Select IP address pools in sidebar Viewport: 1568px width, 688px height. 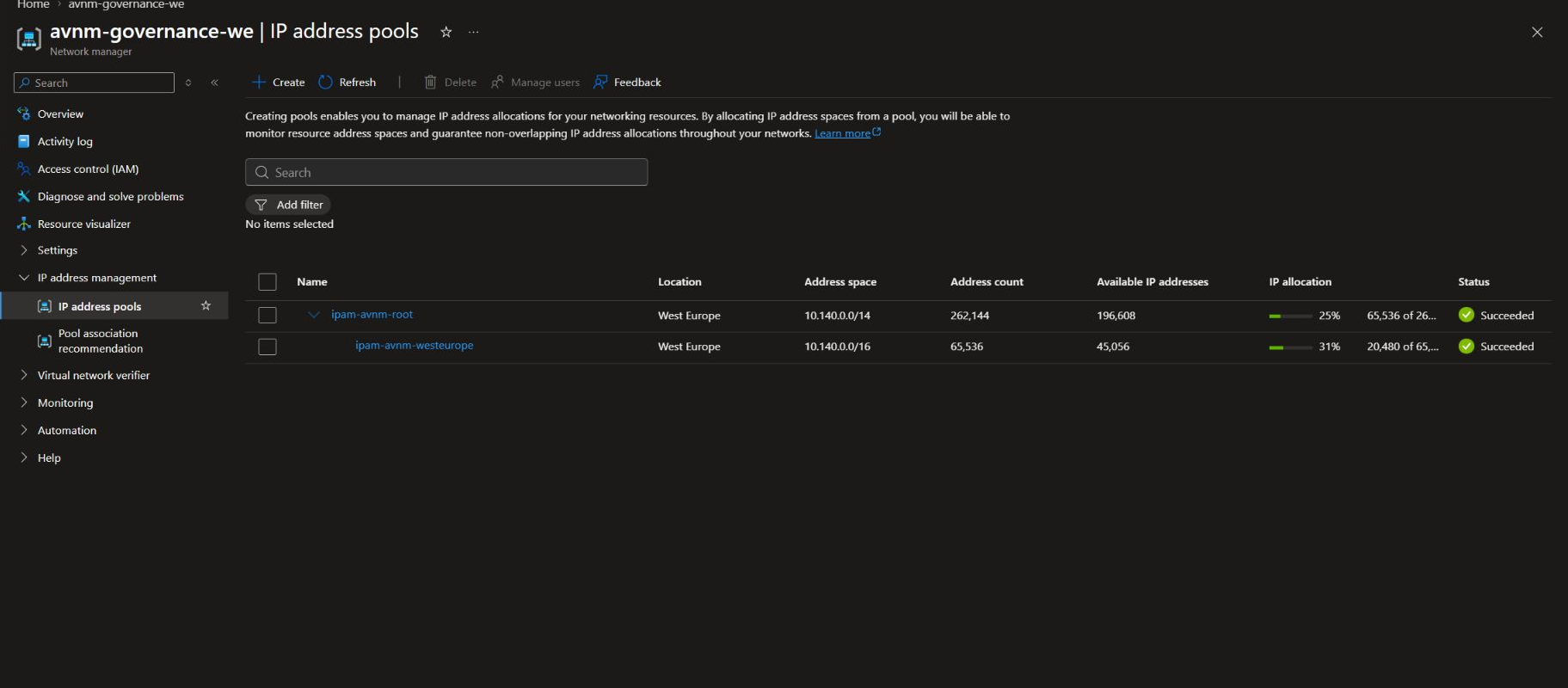pyautogui.click(x=100, y=306)
